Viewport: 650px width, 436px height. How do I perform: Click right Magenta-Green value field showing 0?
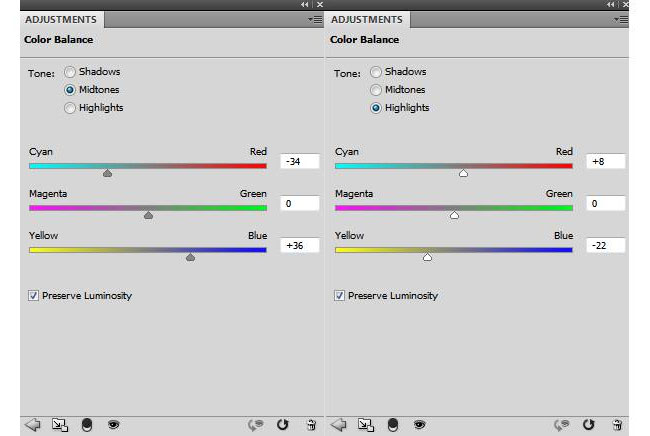[x=606, y=203]
